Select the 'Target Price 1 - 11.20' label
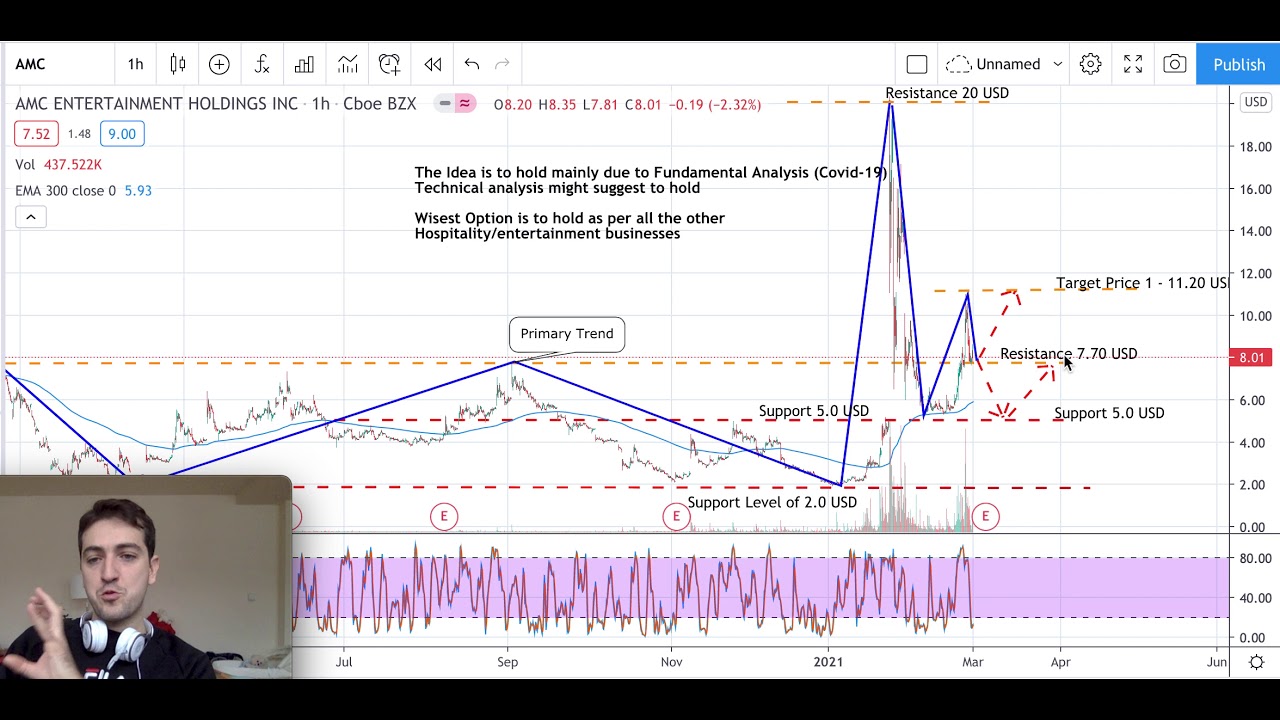The height and width of the screenshot is (720, 1280). tap(1142, 283)
